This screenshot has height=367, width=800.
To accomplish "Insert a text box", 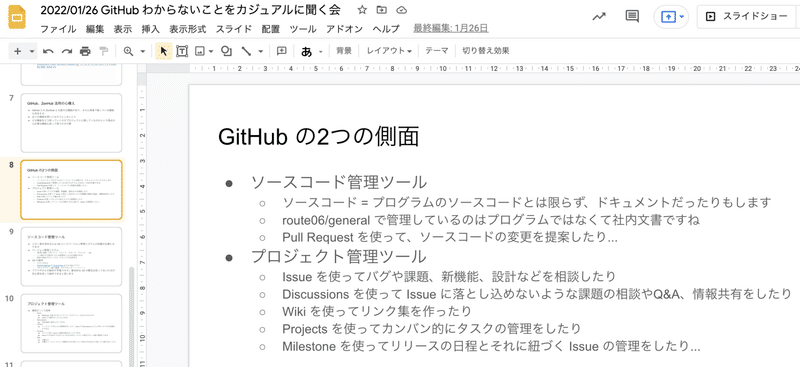I will tap(182, 51).
